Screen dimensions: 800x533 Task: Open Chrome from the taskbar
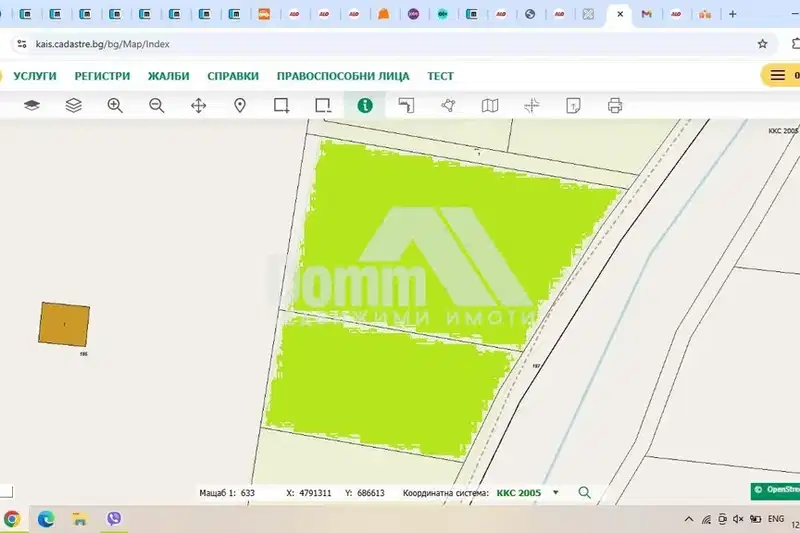point(12,519)
